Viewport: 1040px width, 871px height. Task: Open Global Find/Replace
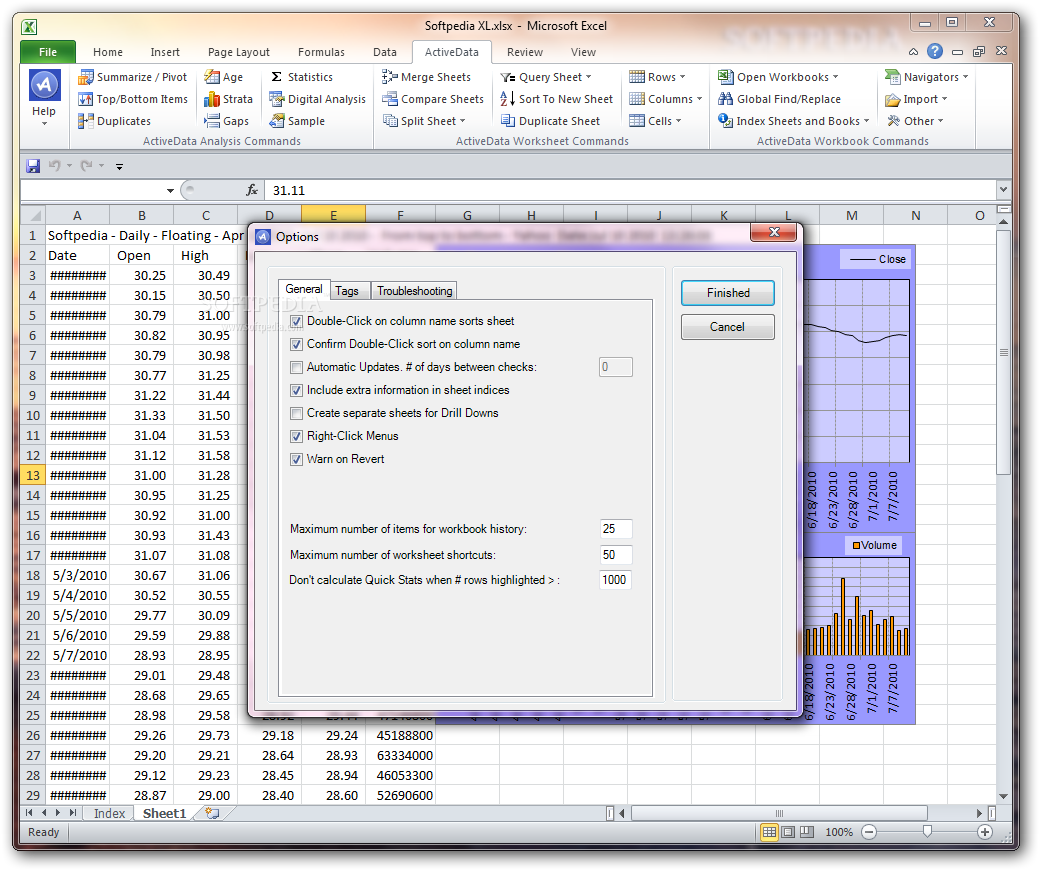(x=779, y=99)
